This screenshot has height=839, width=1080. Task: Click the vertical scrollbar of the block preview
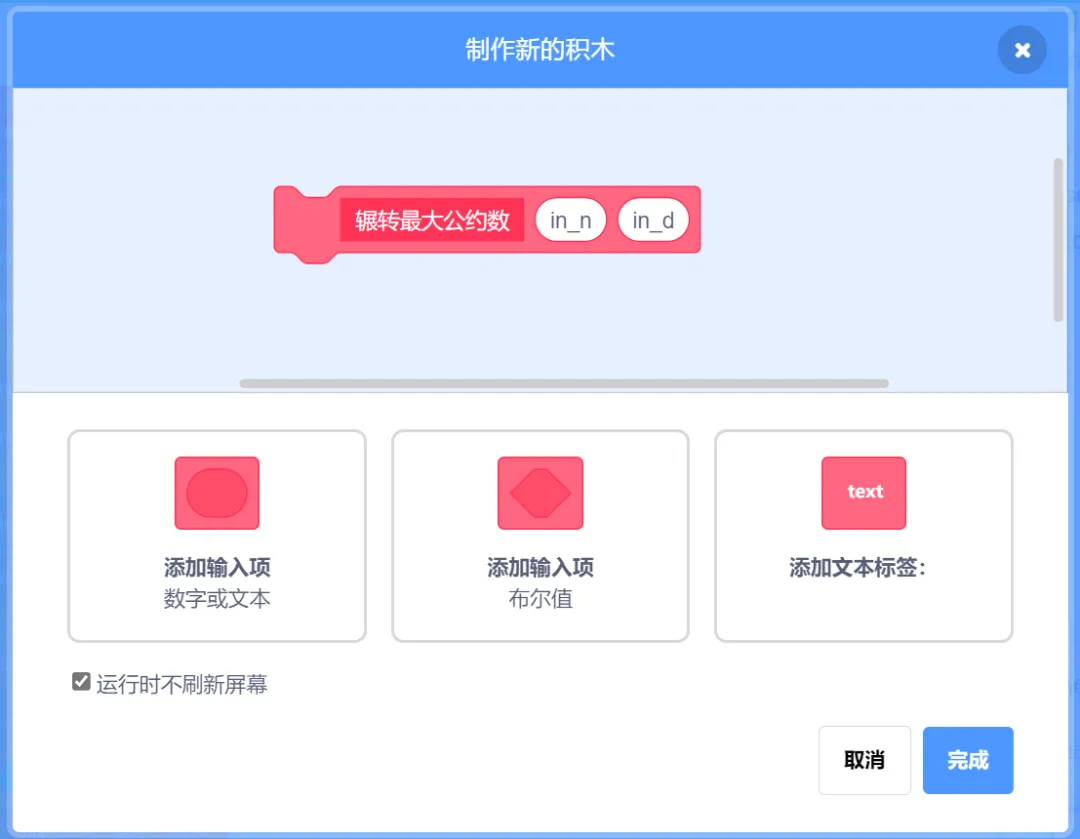pos(1058,240)
